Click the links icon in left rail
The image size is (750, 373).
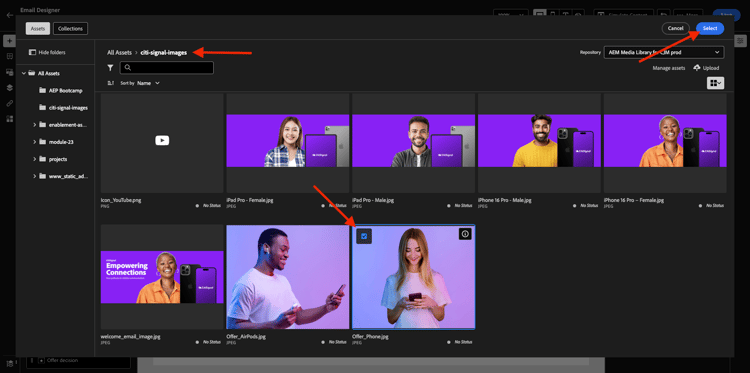click(9, 103)
